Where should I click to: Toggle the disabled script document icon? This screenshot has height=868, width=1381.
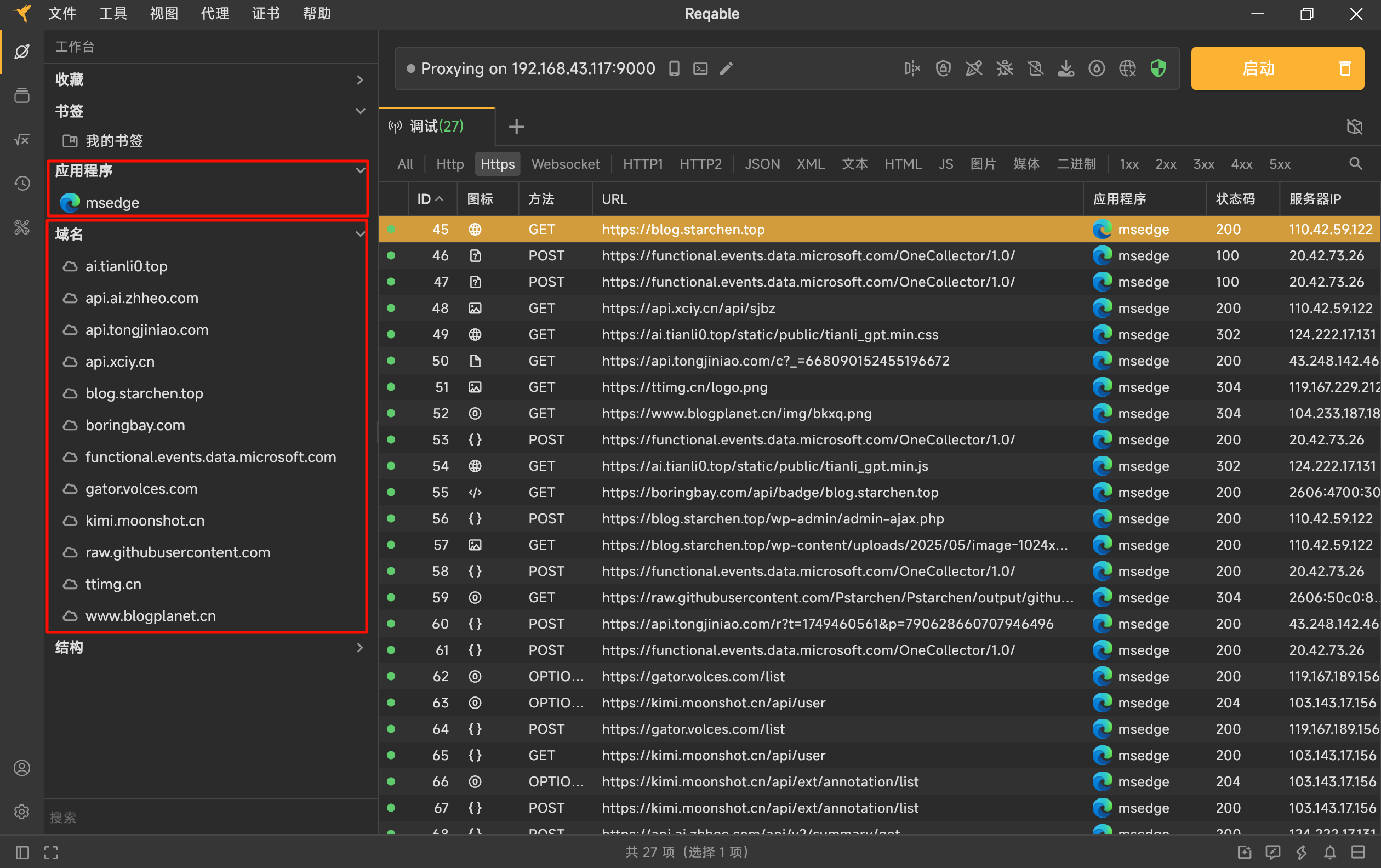click(1035, 69)
